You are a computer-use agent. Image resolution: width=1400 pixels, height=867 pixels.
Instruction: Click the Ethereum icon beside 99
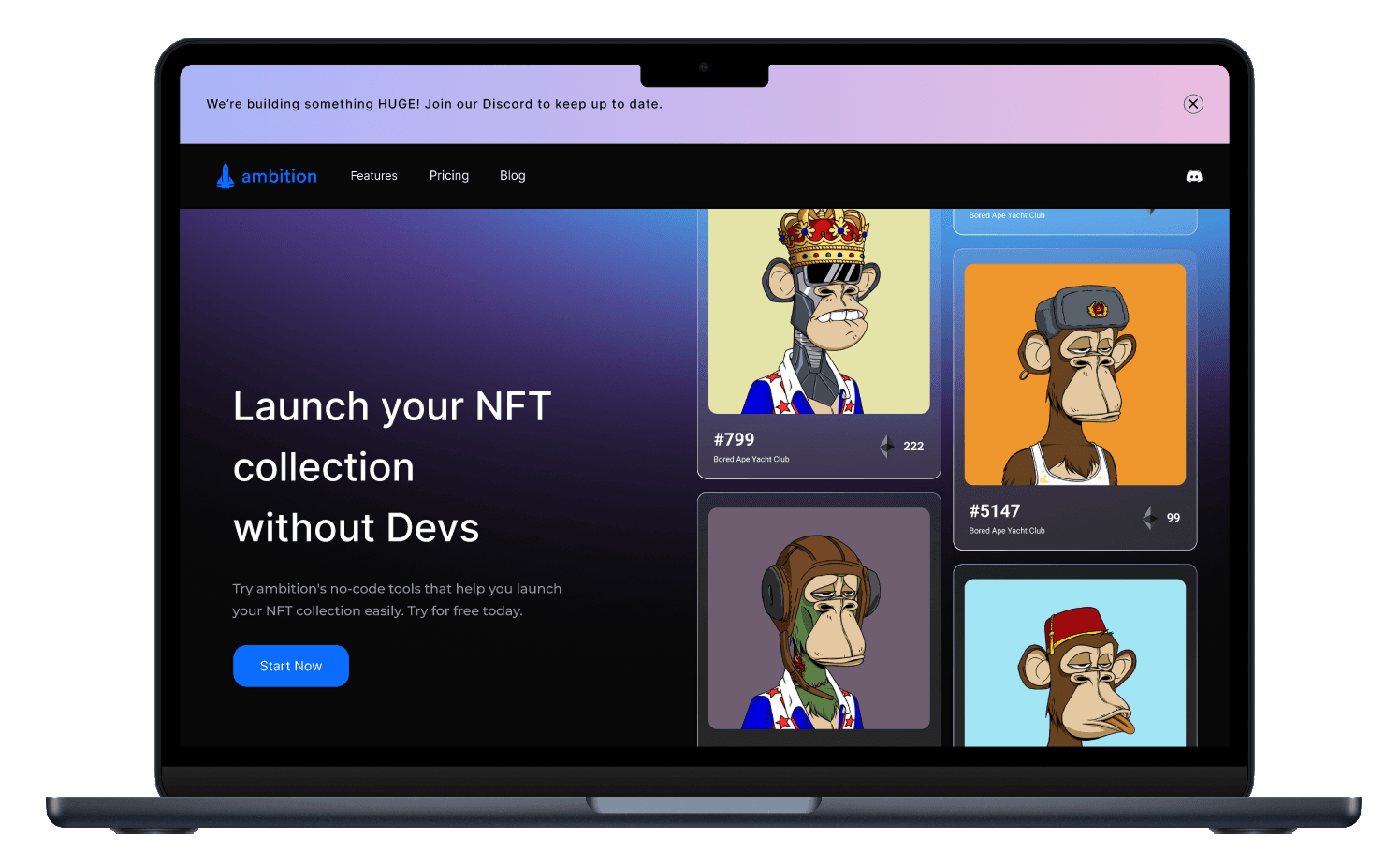click(x=1149, y=518)
